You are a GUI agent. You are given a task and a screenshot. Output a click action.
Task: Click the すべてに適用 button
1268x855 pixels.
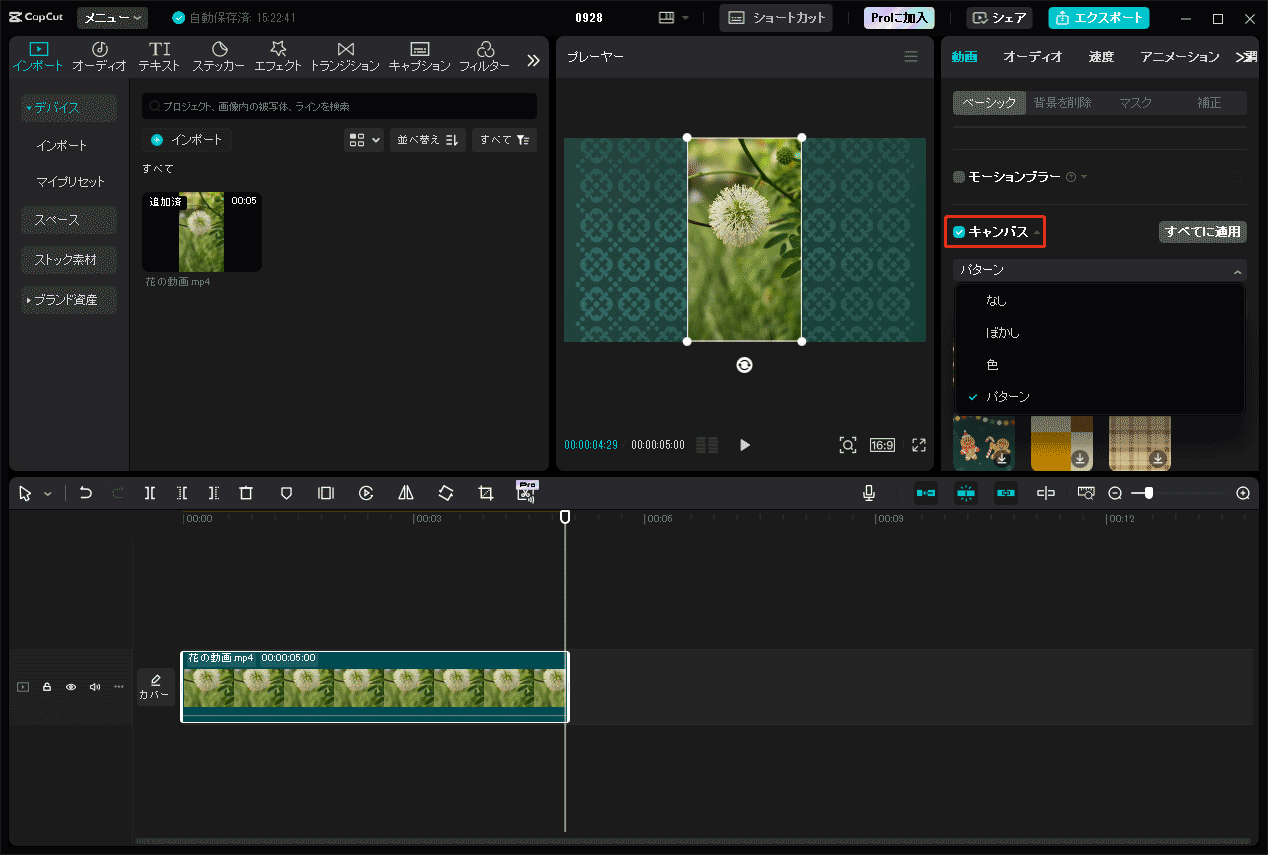click(1202, 232)
